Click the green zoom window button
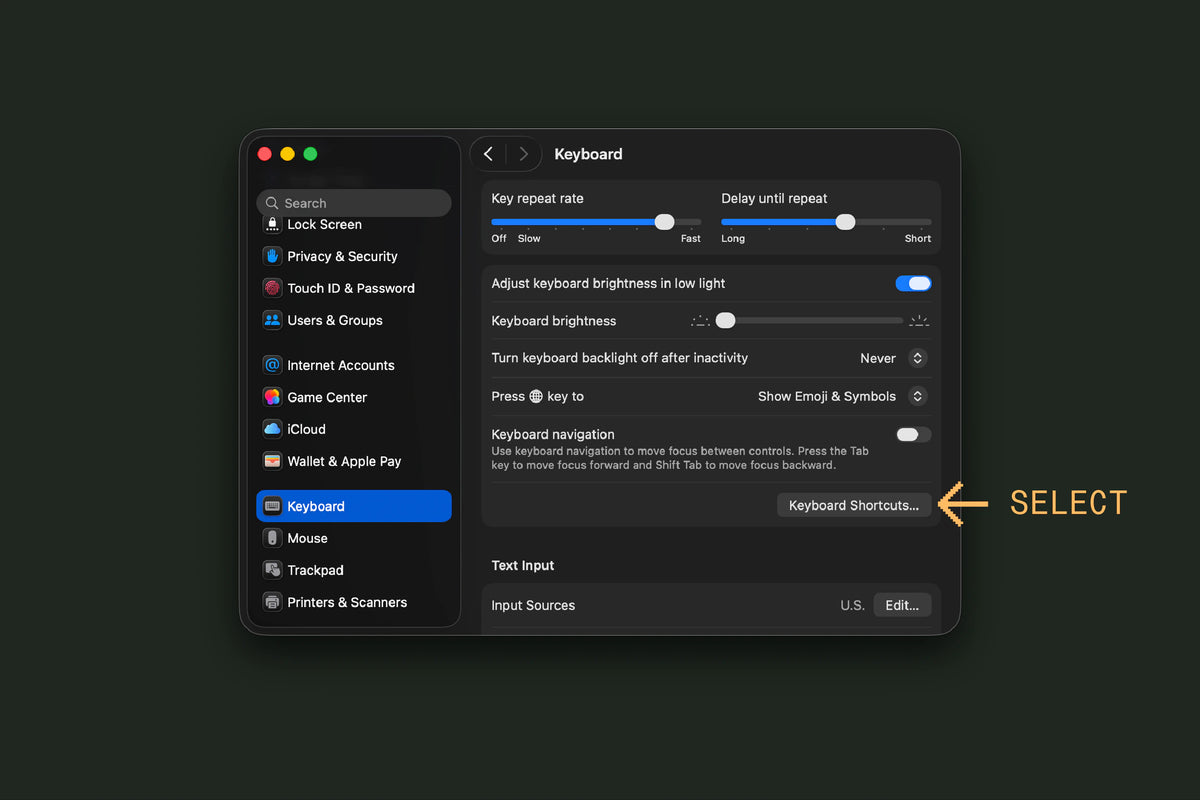This screenshot has height=800, width=1200. (310, 154)
